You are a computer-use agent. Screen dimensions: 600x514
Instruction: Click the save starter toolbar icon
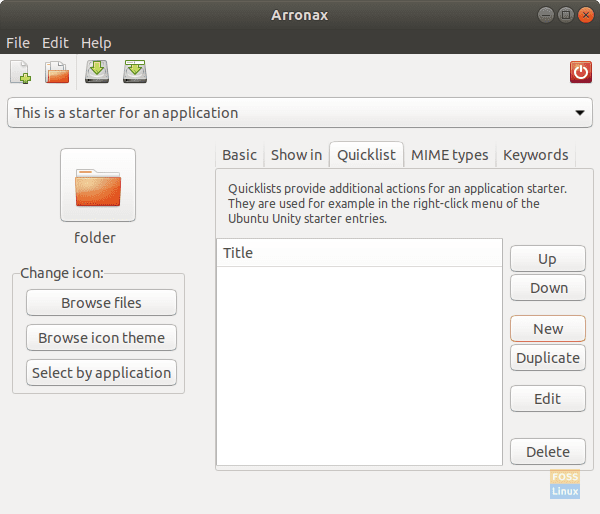pyautogui.click(x=97, y=72)
